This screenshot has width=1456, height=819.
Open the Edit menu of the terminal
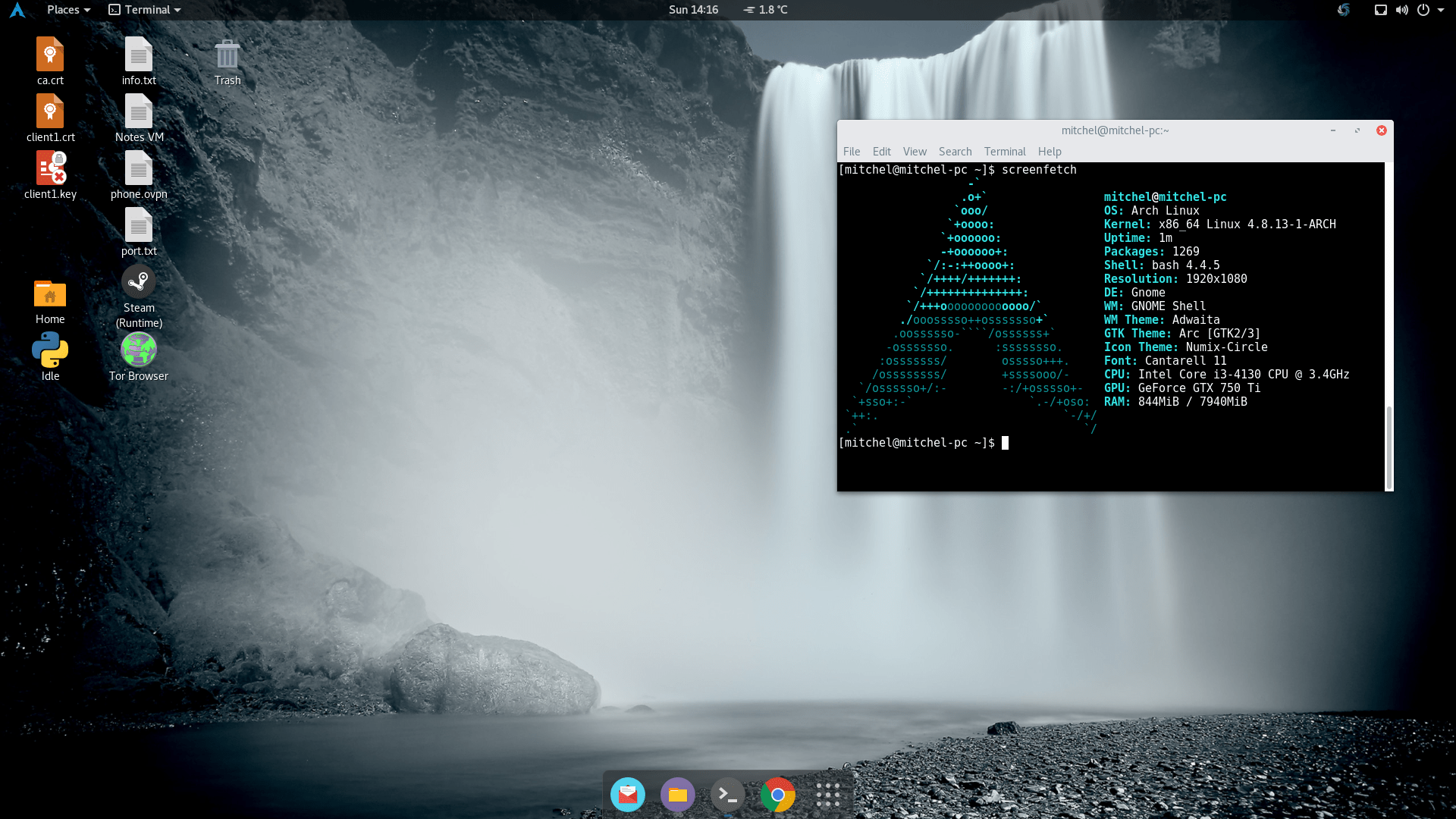coord(881,151)
